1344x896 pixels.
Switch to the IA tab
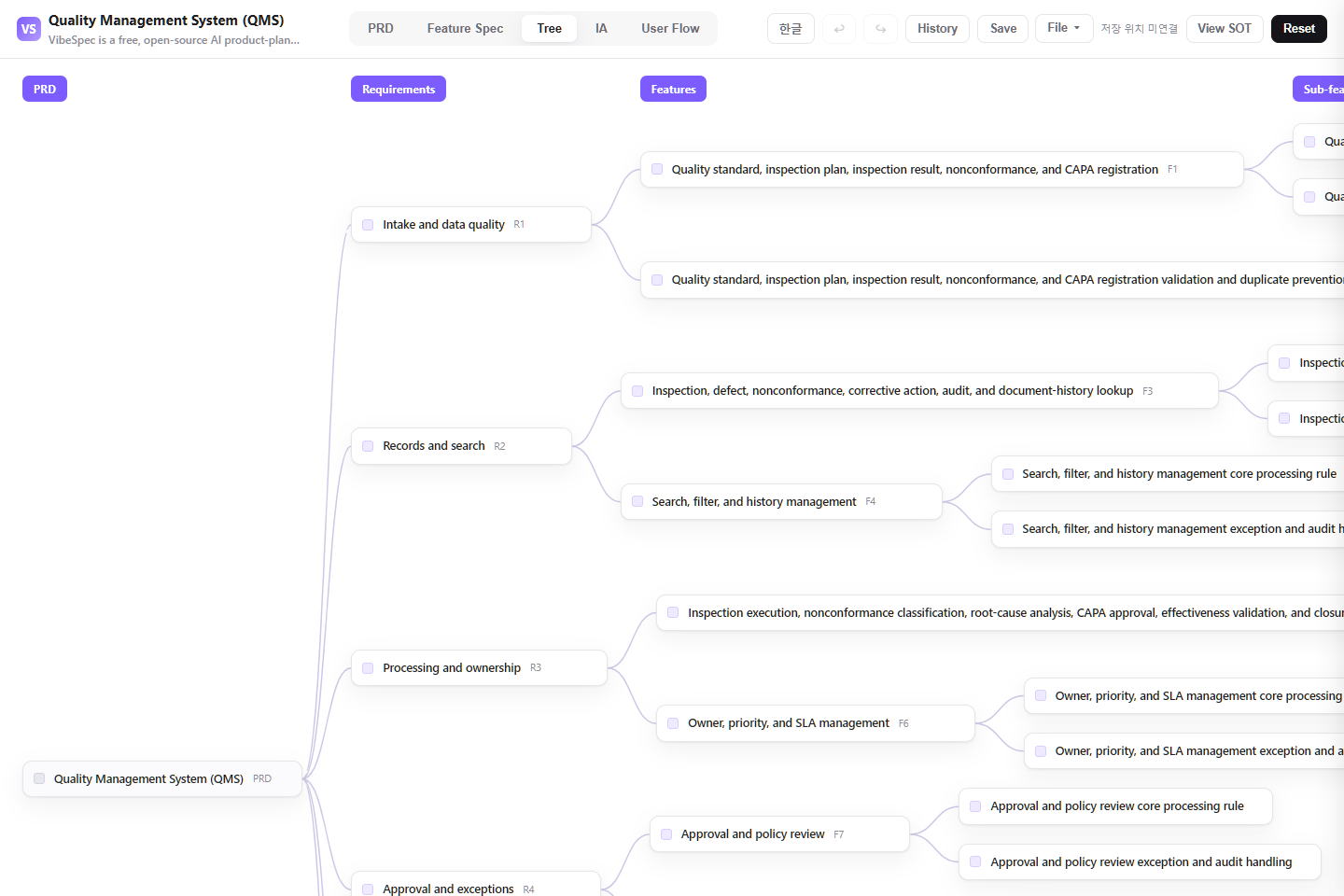(601, 29)
